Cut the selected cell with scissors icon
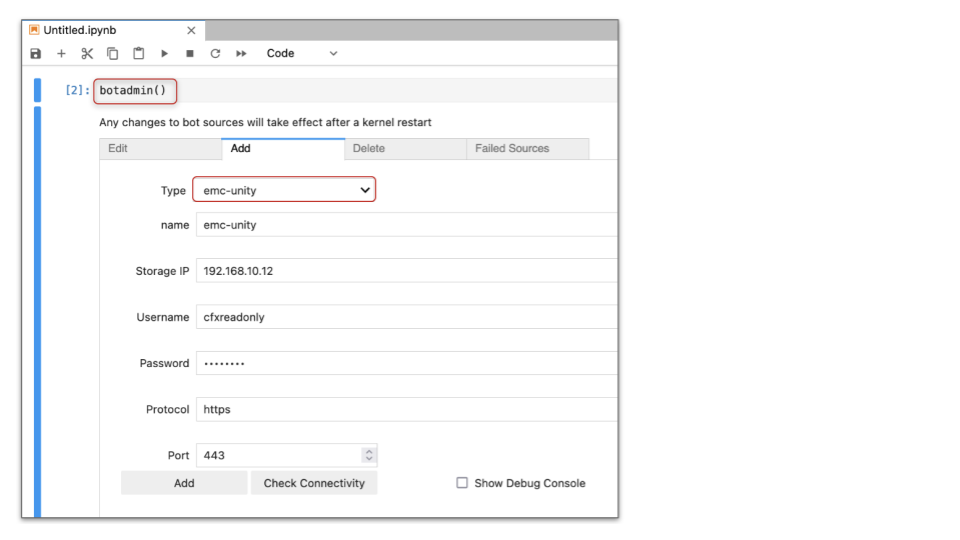 point(87,54)
